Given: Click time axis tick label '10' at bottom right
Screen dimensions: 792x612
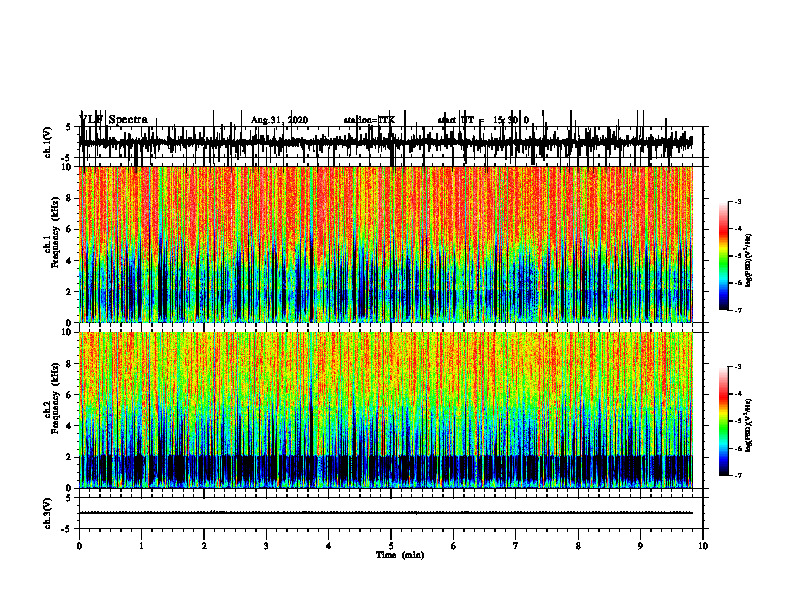Looking at the screenshot, I should (703, 546).
